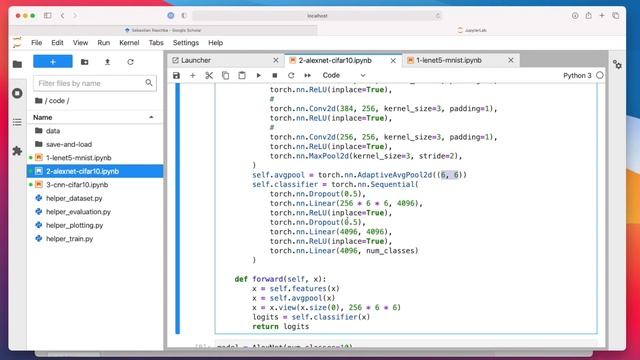
Task: Click the def forward code line
Action: (280, 279)
